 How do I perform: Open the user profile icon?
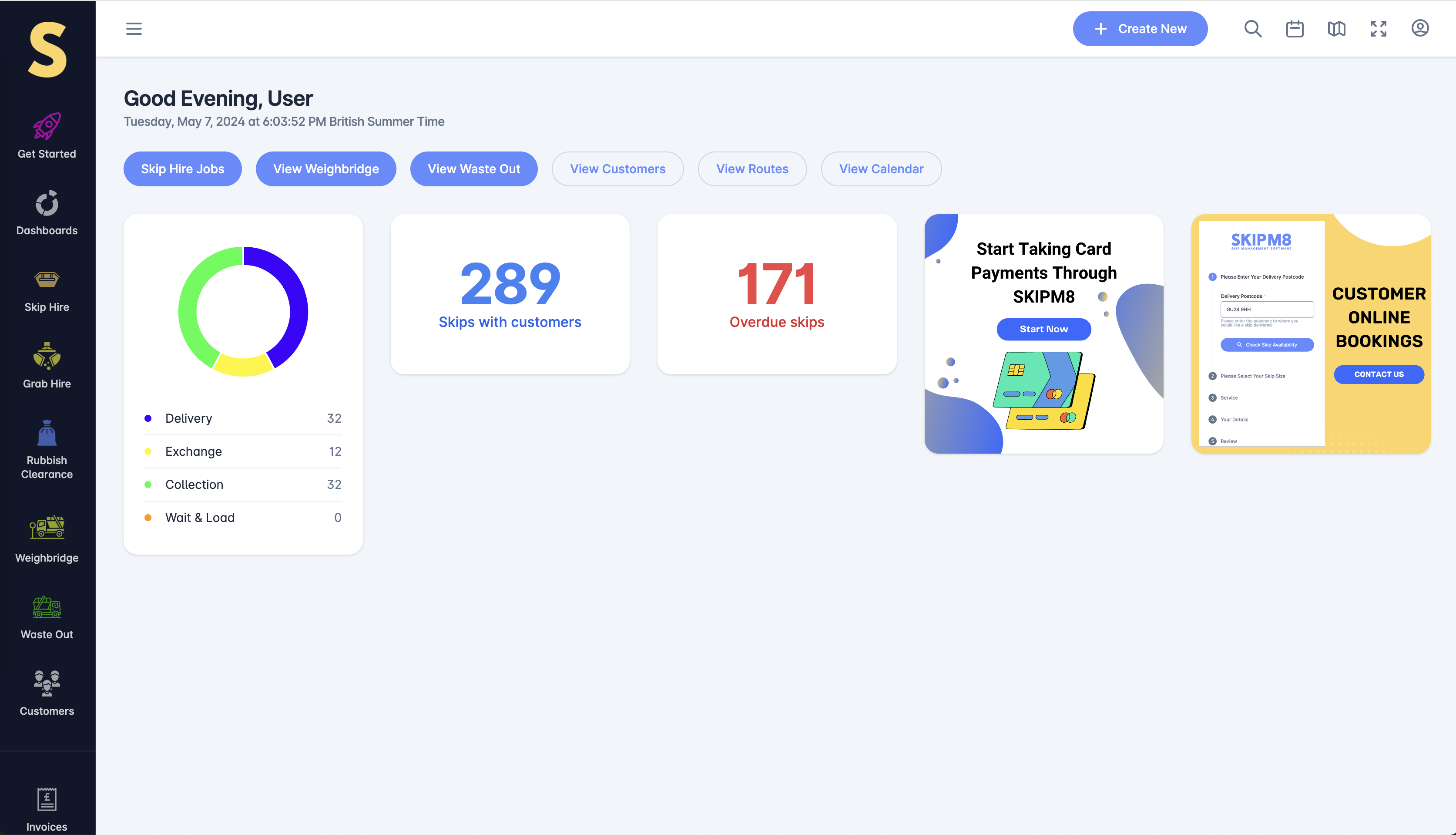tap(1419, 28)
